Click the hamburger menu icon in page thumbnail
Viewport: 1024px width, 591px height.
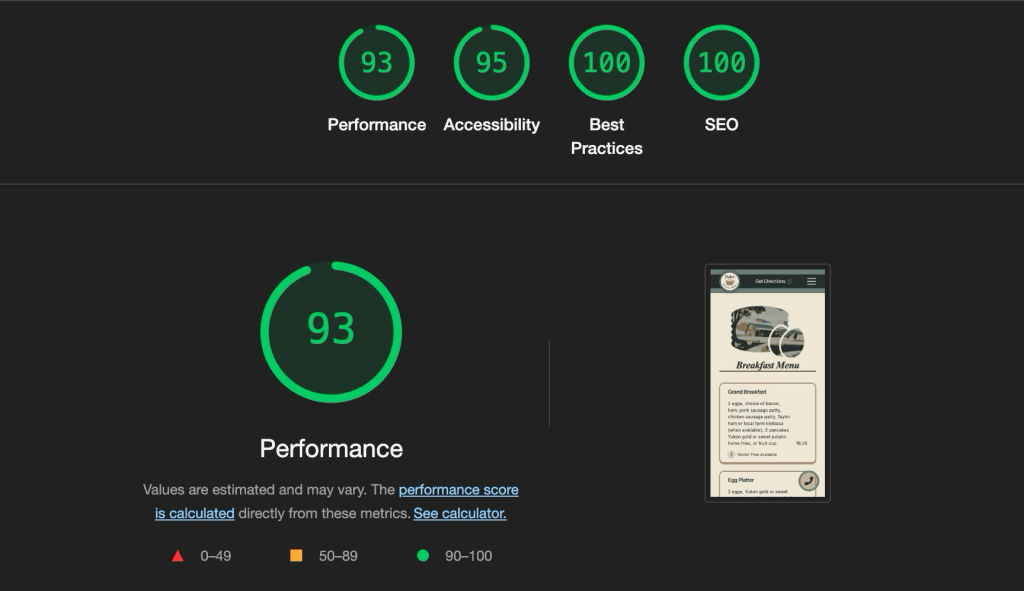(x=811, y=281)
